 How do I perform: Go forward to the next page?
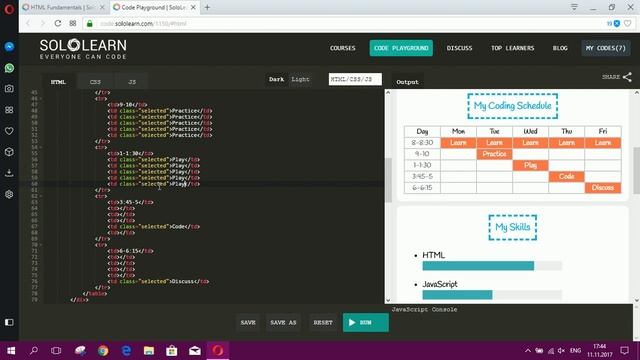(42, 24)
